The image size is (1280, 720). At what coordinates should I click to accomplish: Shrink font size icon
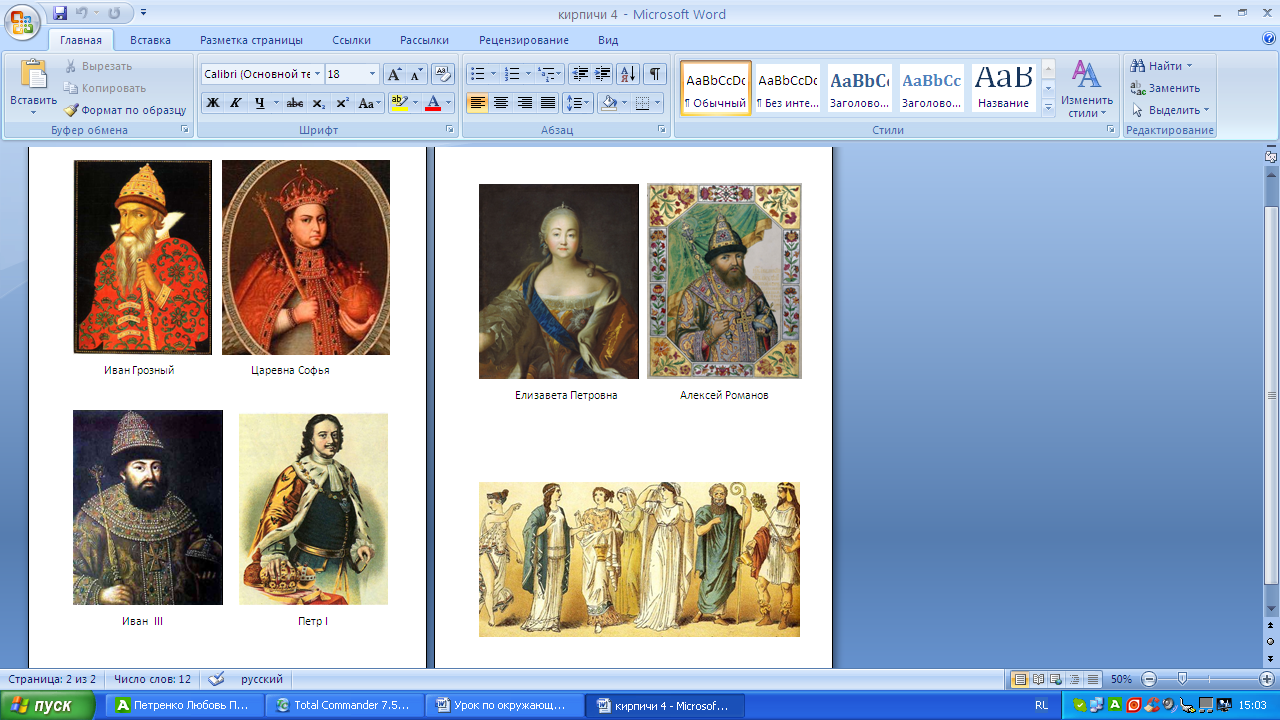416,74
